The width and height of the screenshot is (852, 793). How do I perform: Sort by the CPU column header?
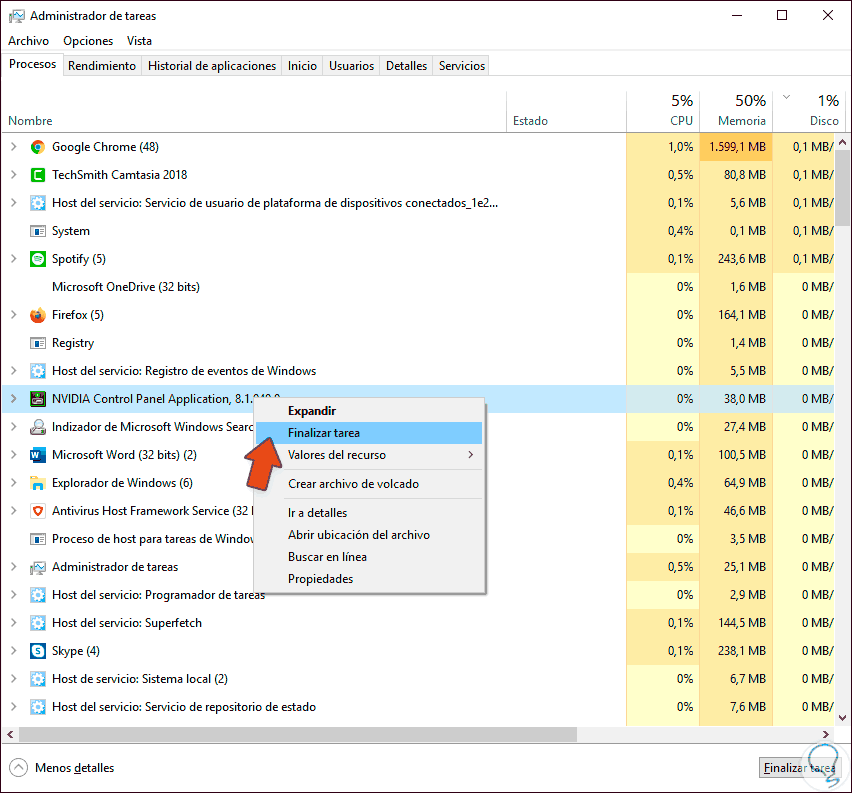(x=663, y=112)
